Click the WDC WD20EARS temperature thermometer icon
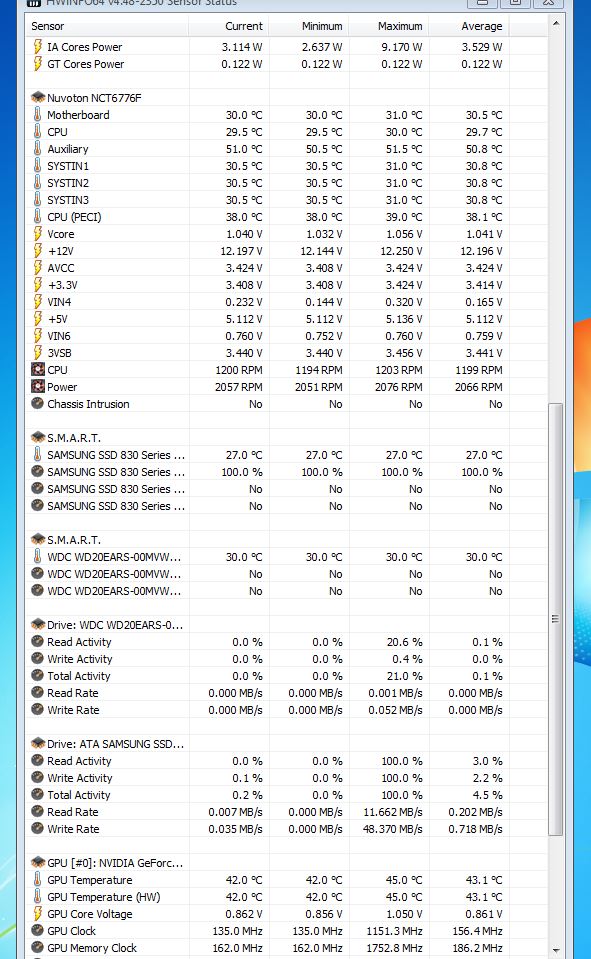Image resolution: width=591 pixels, height=959 pixels. click(x=37, y=557)
